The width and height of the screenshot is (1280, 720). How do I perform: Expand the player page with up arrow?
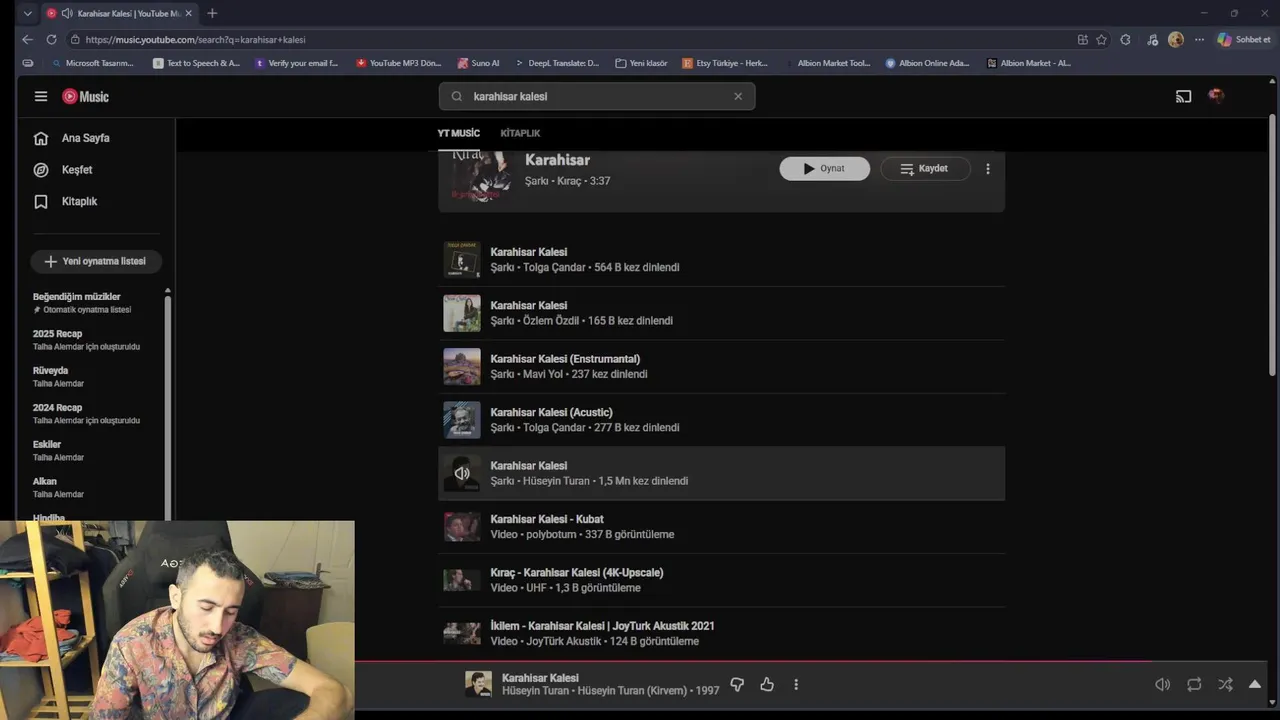(1255, 685)
